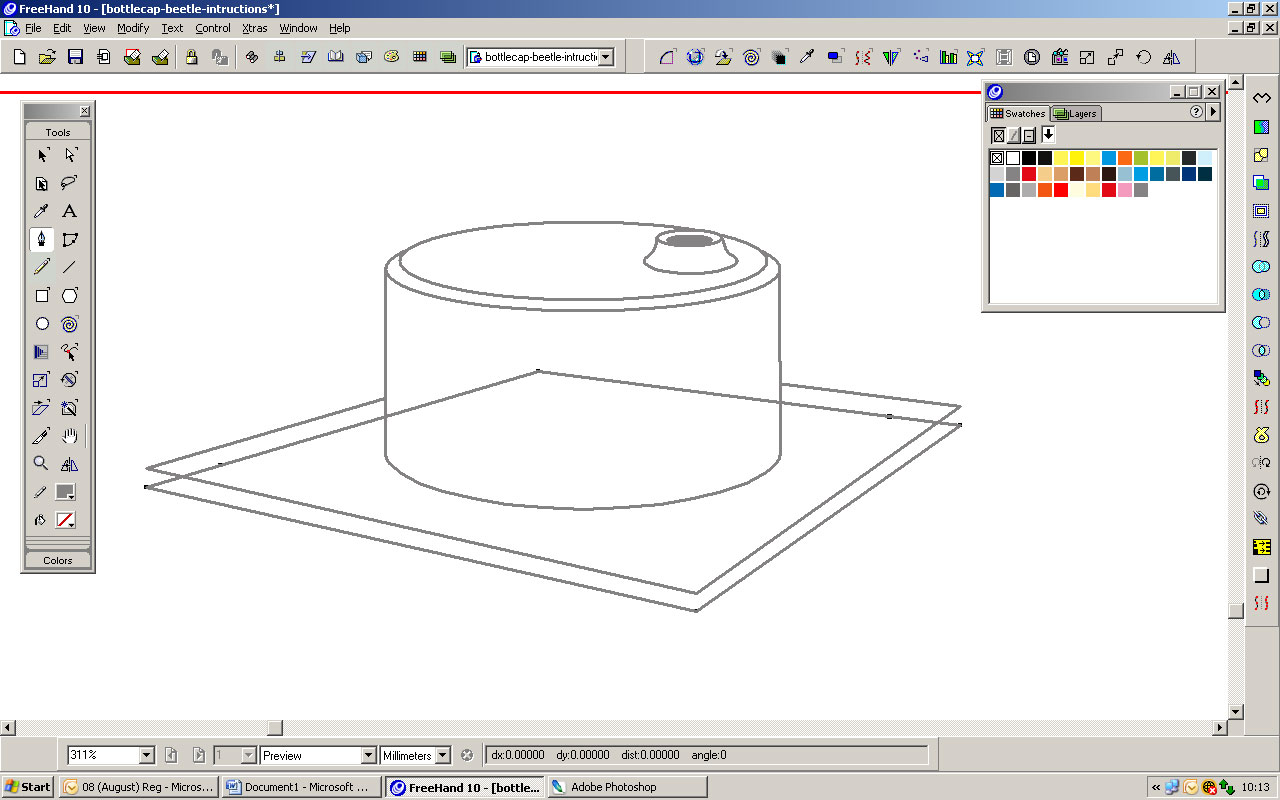1280x800 pixels.
Task: Click the Swatches panel help button
Action: (x=1196, y=112)
